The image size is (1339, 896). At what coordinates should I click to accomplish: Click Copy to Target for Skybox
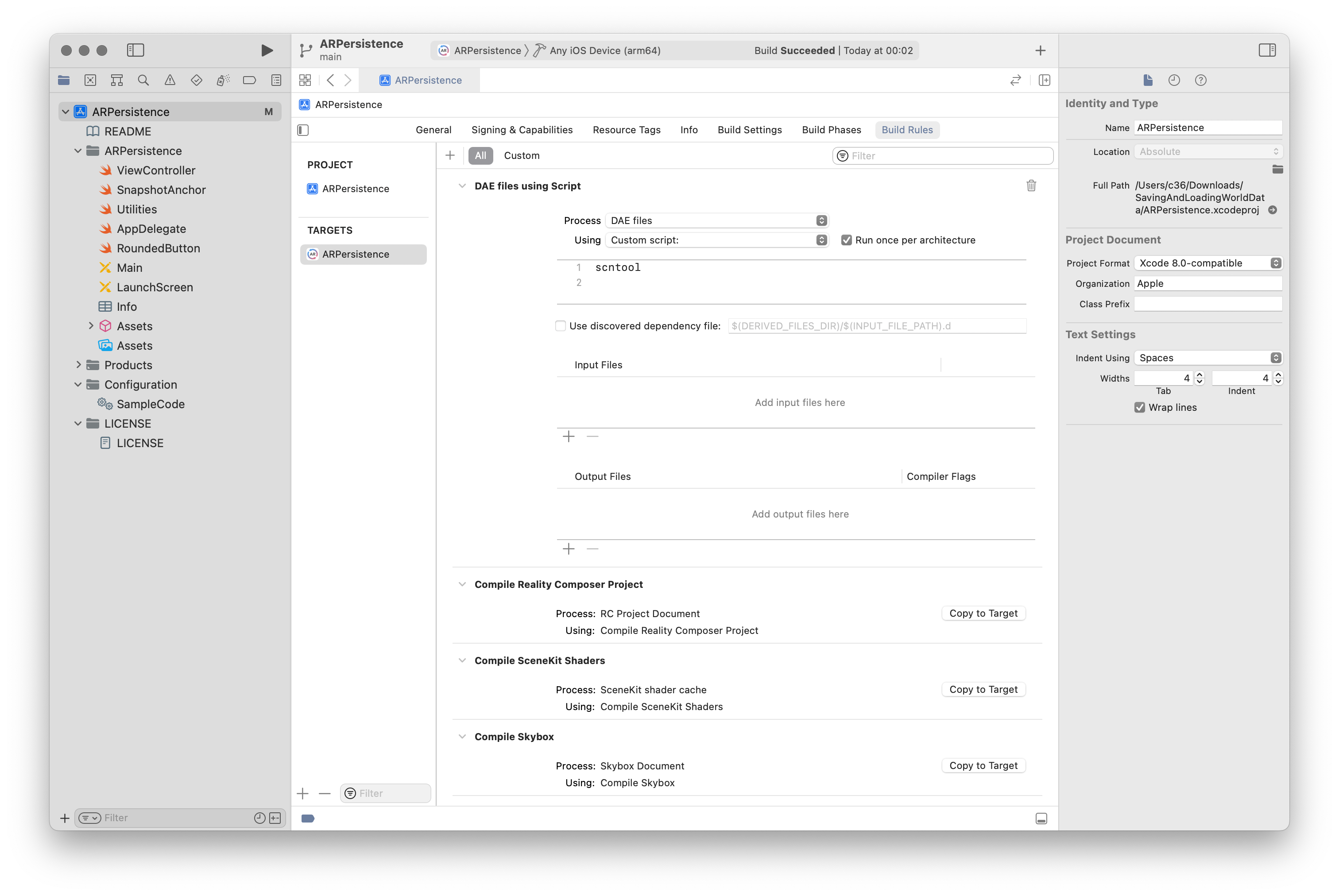(983, 766)
